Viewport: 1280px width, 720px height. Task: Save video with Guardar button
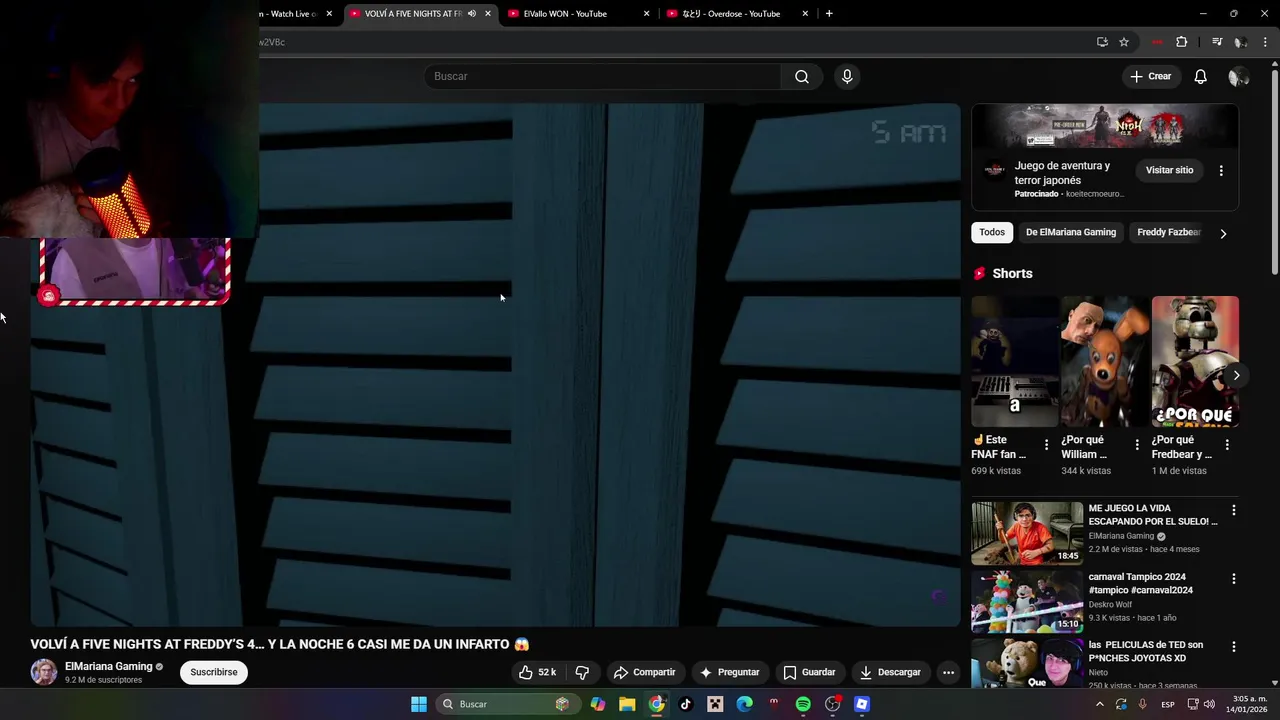point(809,672)
